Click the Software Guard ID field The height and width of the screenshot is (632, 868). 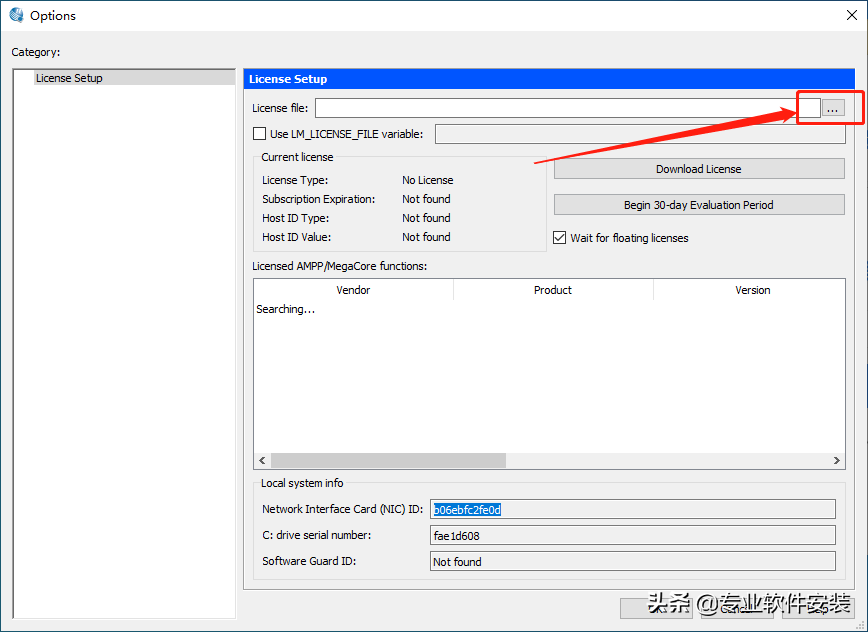coord(633,561)
